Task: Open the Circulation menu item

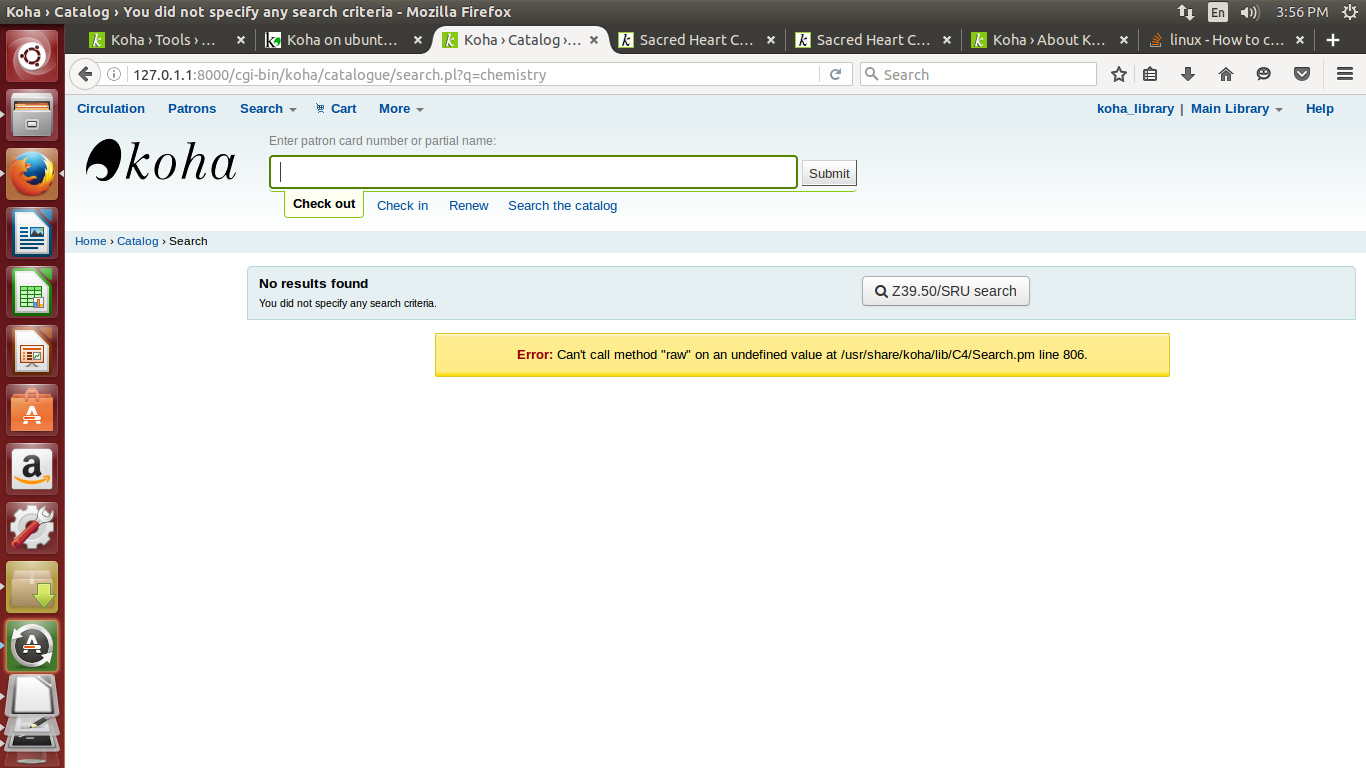Action: tap(111, 109)
